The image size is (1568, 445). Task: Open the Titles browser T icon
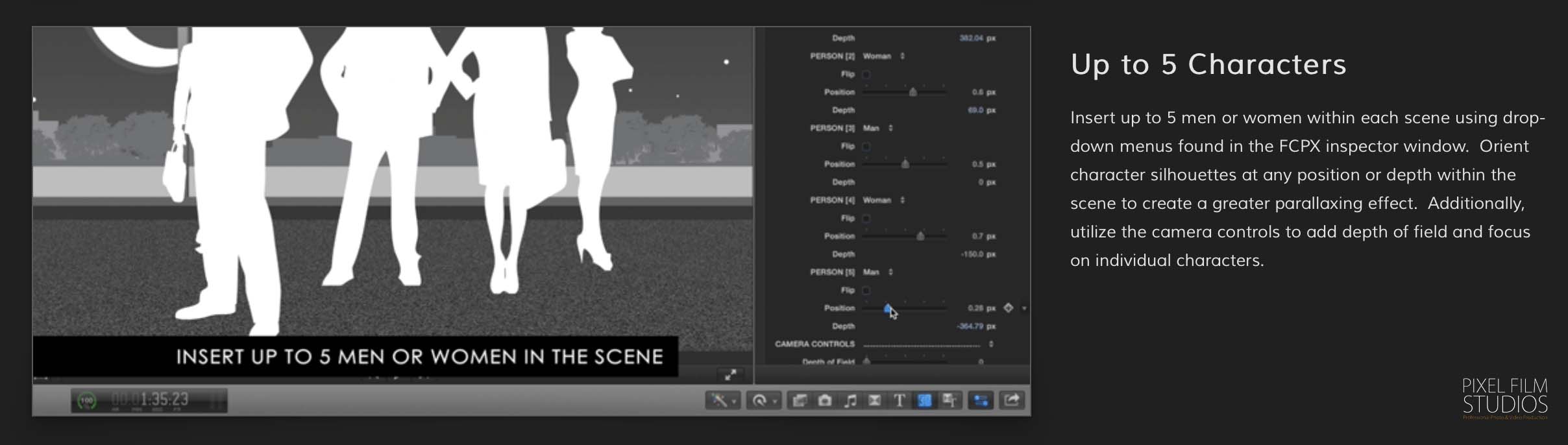pos(900,401)
